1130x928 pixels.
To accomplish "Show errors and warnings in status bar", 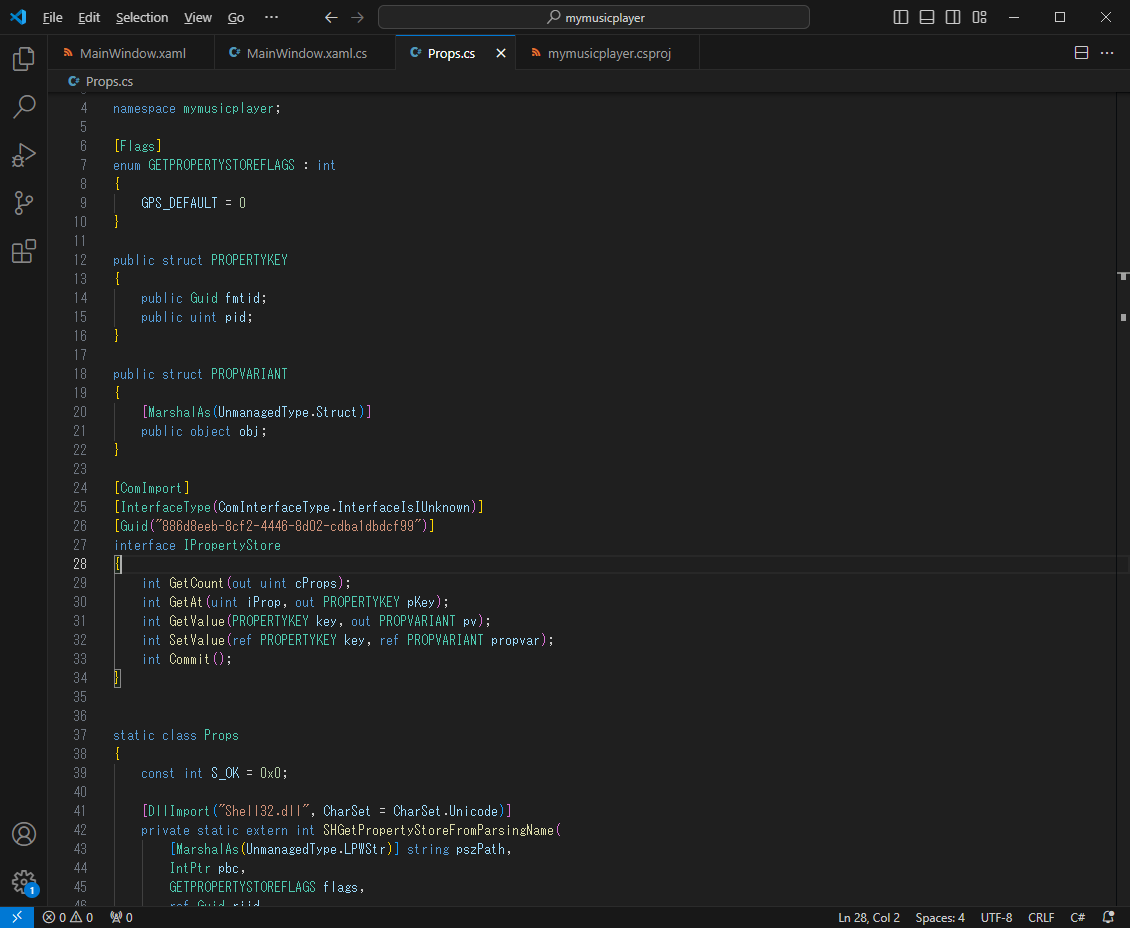I will coord(68,917).
